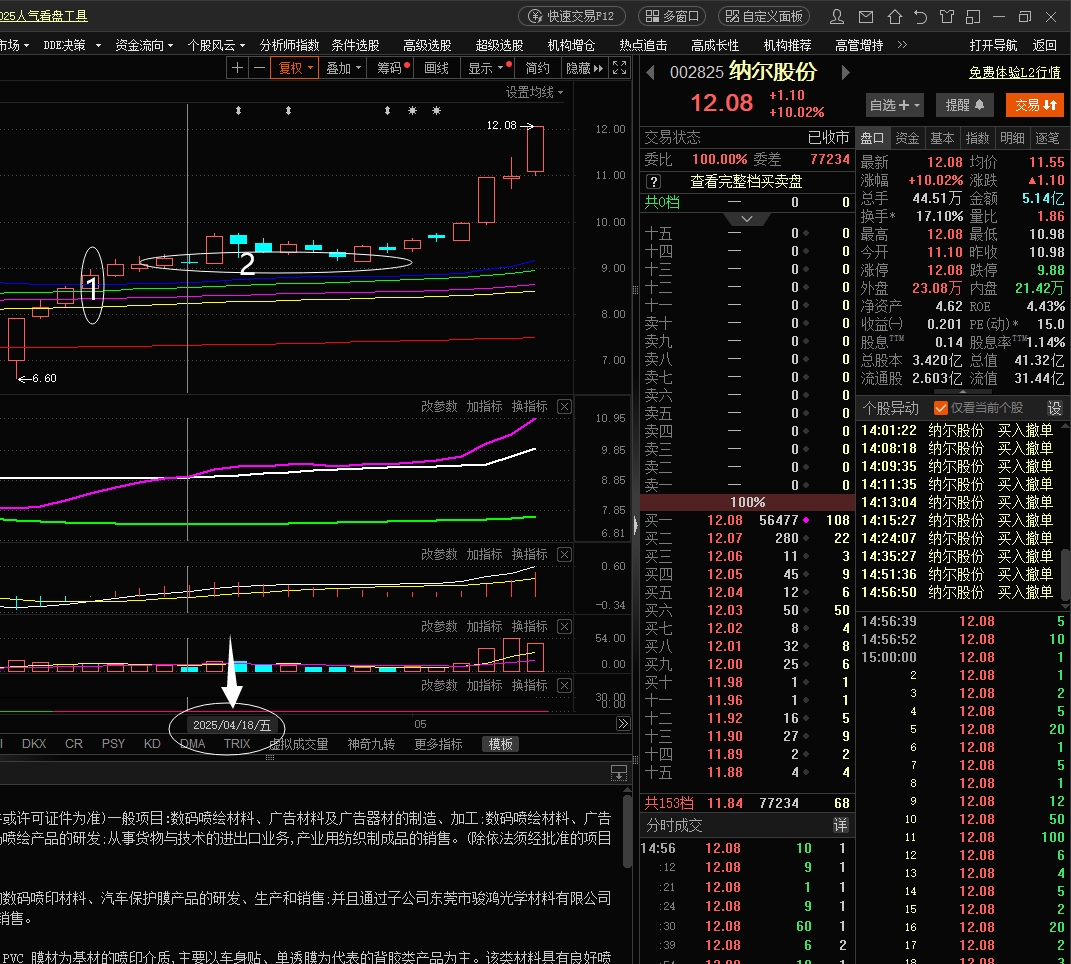Toggle the 隐藏 hide panel button

click(585, 68)
